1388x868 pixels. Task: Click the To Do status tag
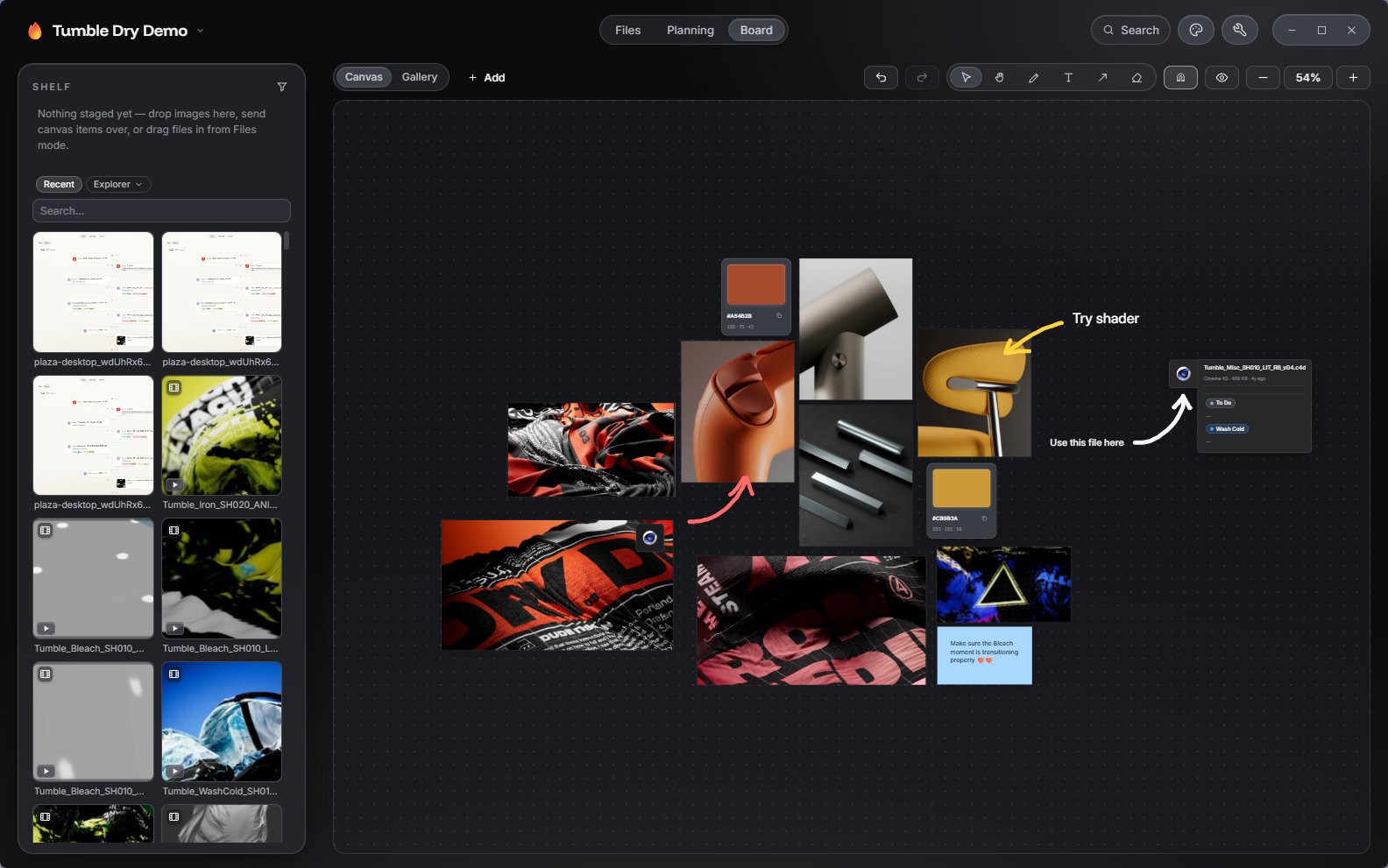point(1221,403)
